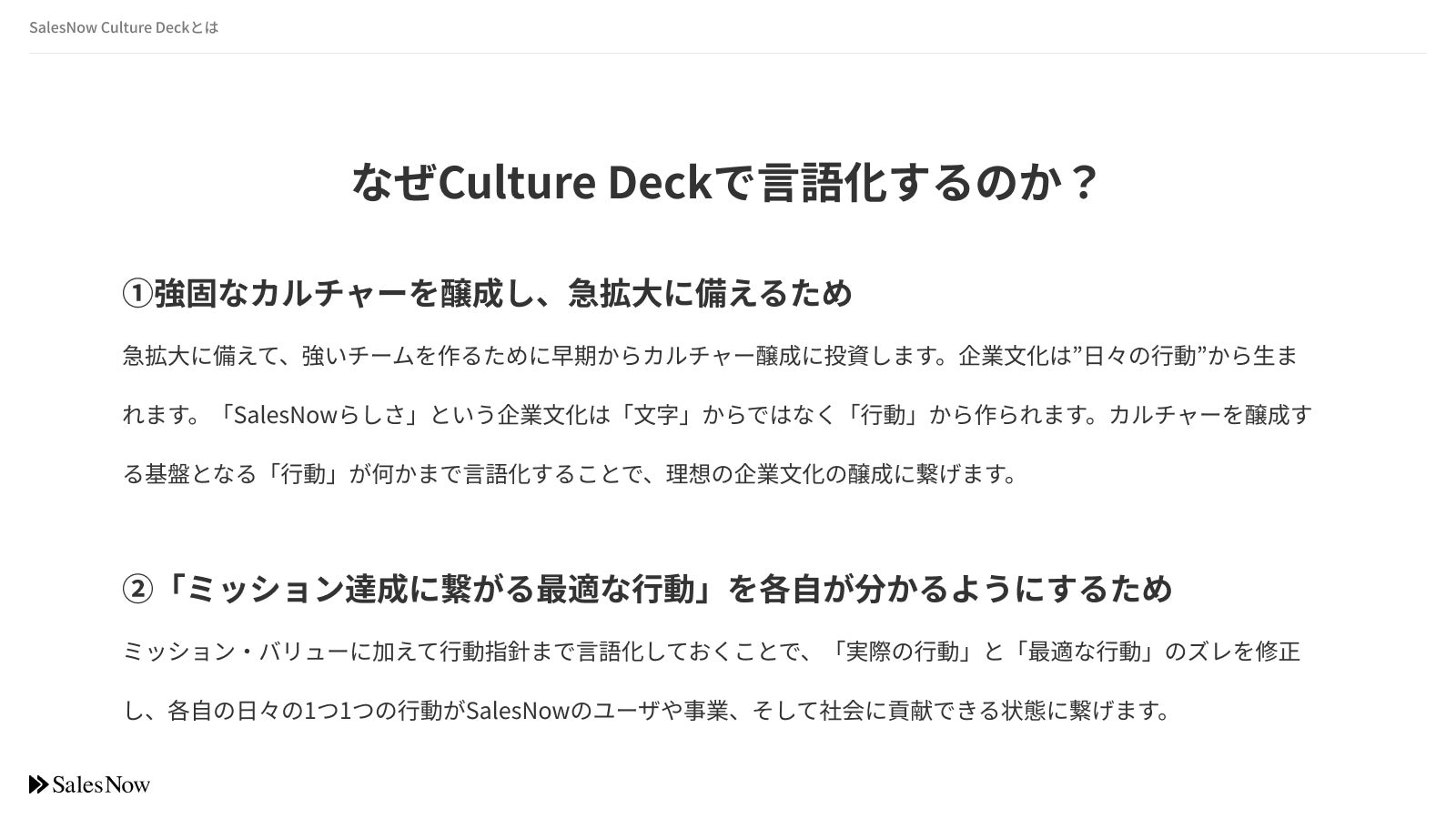Click the SalesNow logo wordmark text
The width and height of the screenshot is (1456, 819).
[x=101, y=784]
